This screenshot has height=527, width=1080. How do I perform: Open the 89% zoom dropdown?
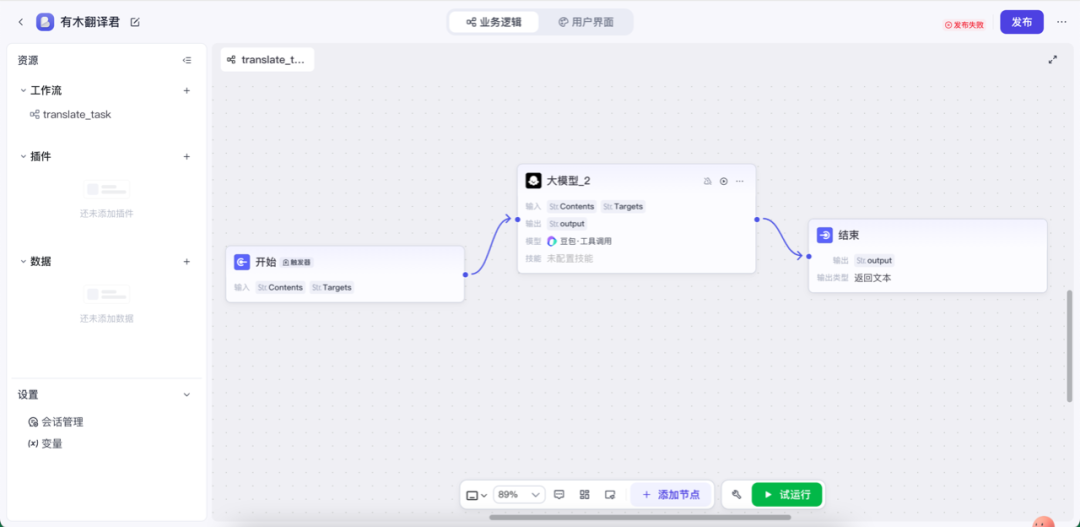click(x=519, y=495)
